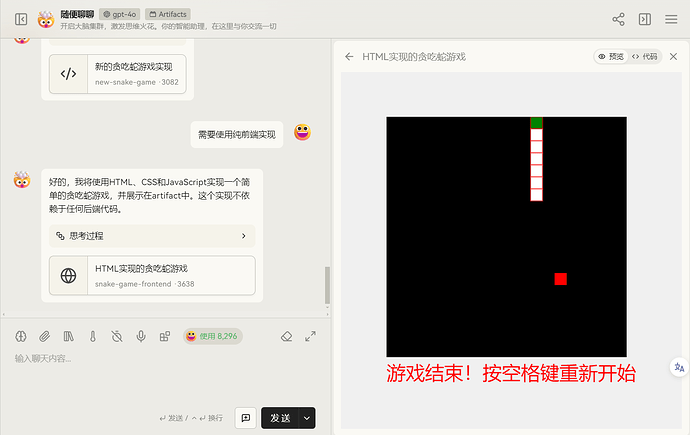Click the eraser clear conversation icon
The width and height of the screenshot is (690, 435).
(x=286, y=336)
